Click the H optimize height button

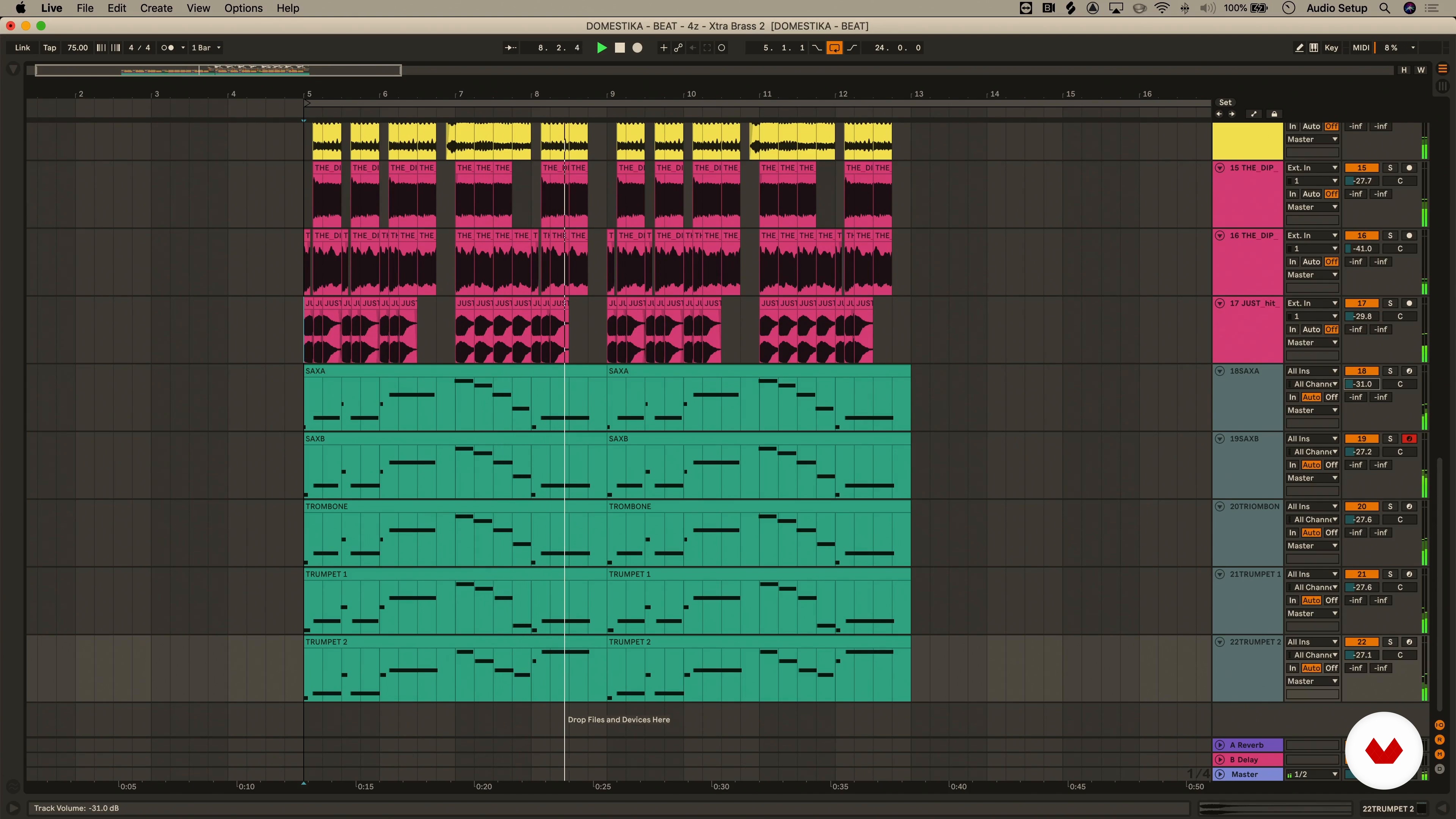tap(1403, 70)
